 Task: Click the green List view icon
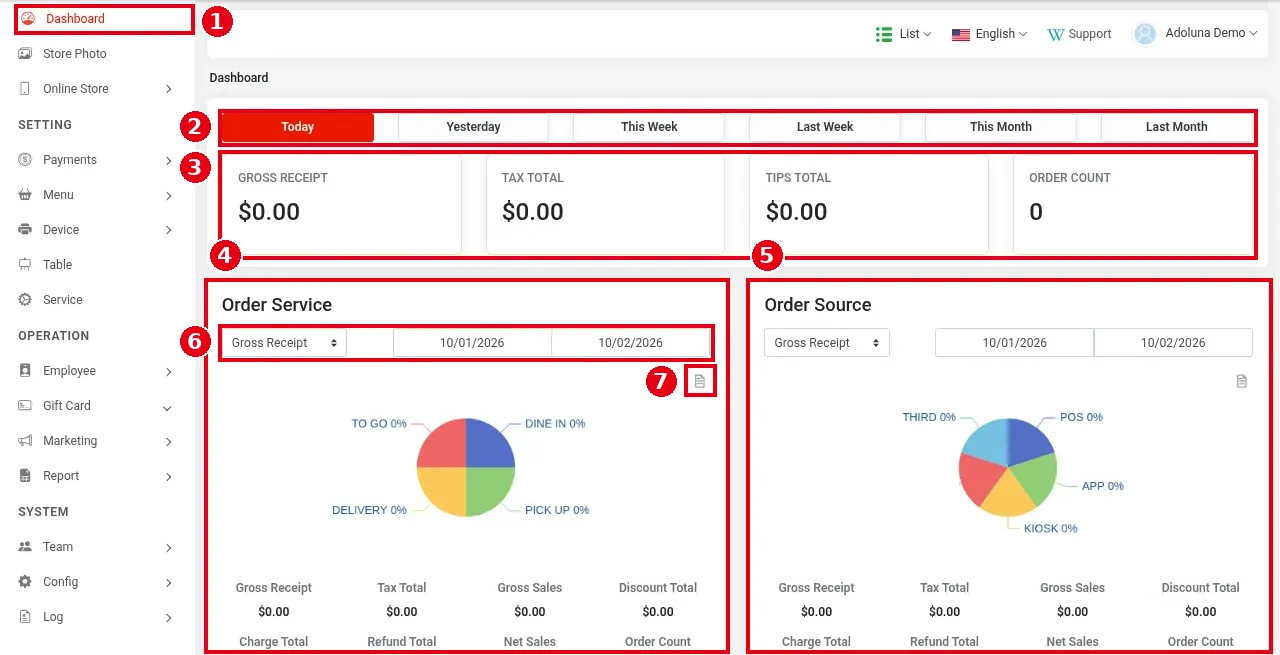click(x=884, y=34)
